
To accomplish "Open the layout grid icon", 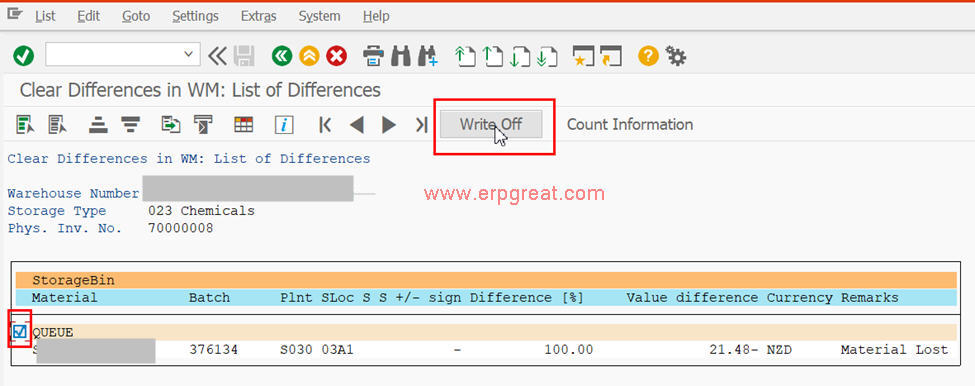I will 243,124.
